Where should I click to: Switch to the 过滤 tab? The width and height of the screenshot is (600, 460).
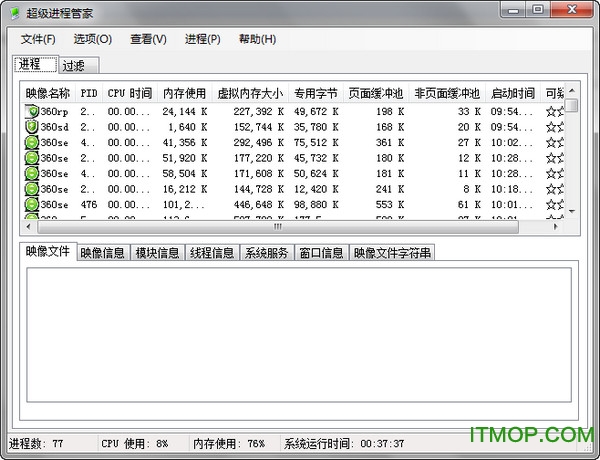click(x=79, y=65)
